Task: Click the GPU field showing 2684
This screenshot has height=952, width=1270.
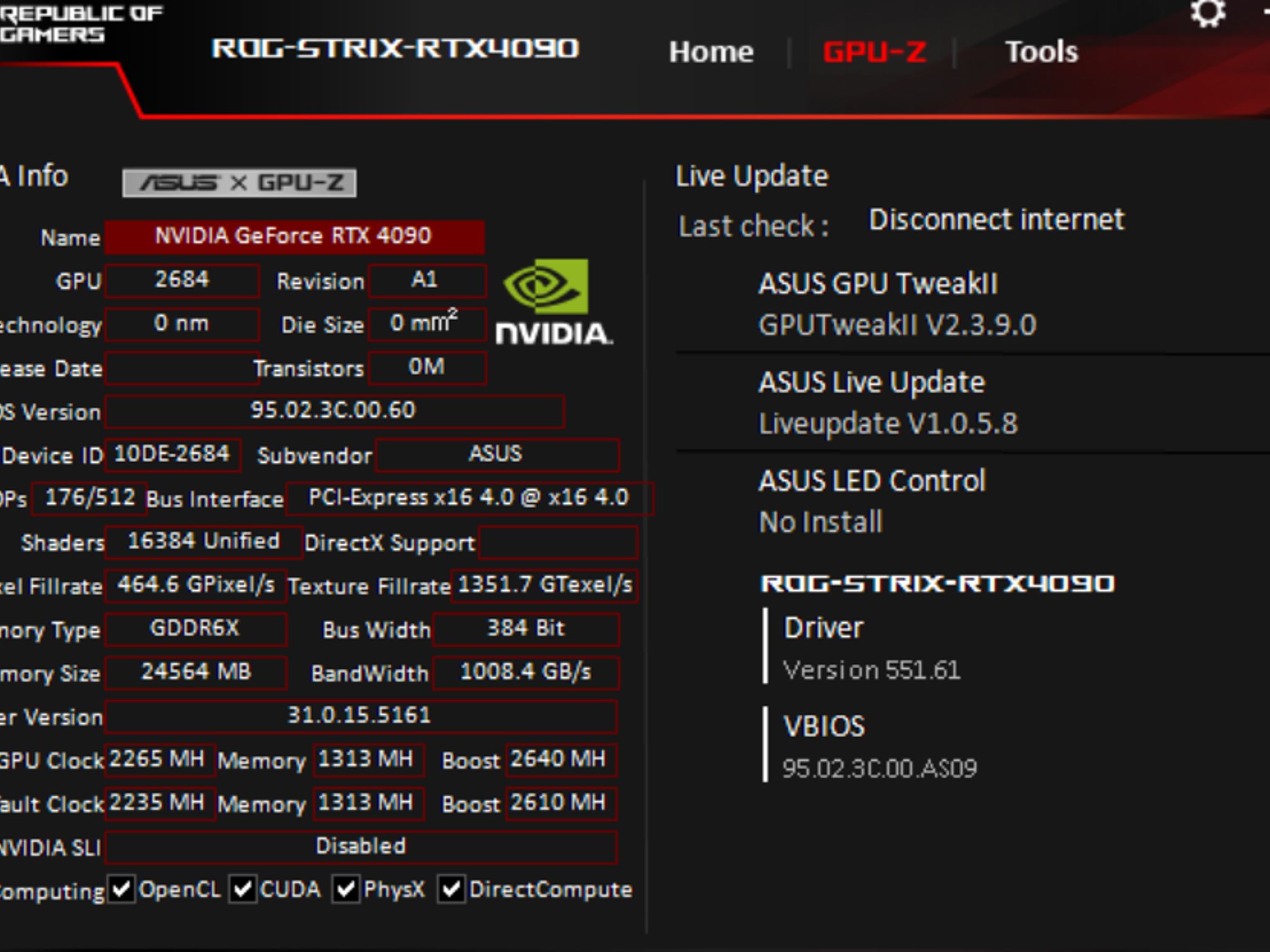Action: point(182,280)
